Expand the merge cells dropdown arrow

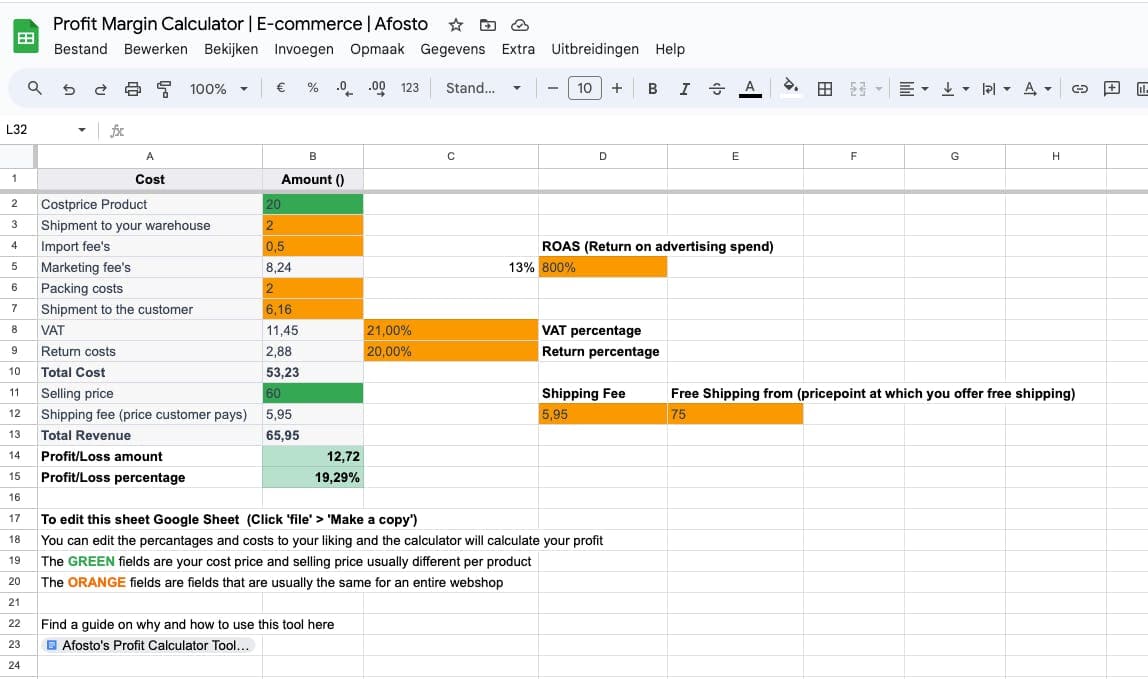(879, 89)
